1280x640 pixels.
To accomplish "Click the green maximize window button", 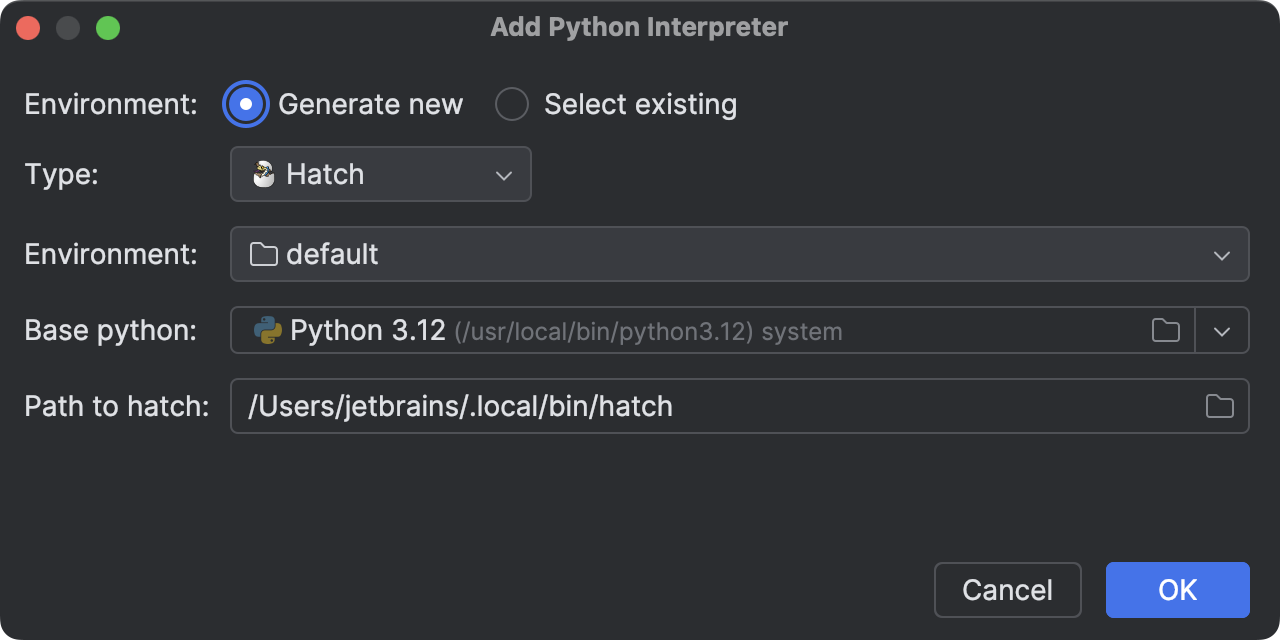I will click(x=108, y=28).
